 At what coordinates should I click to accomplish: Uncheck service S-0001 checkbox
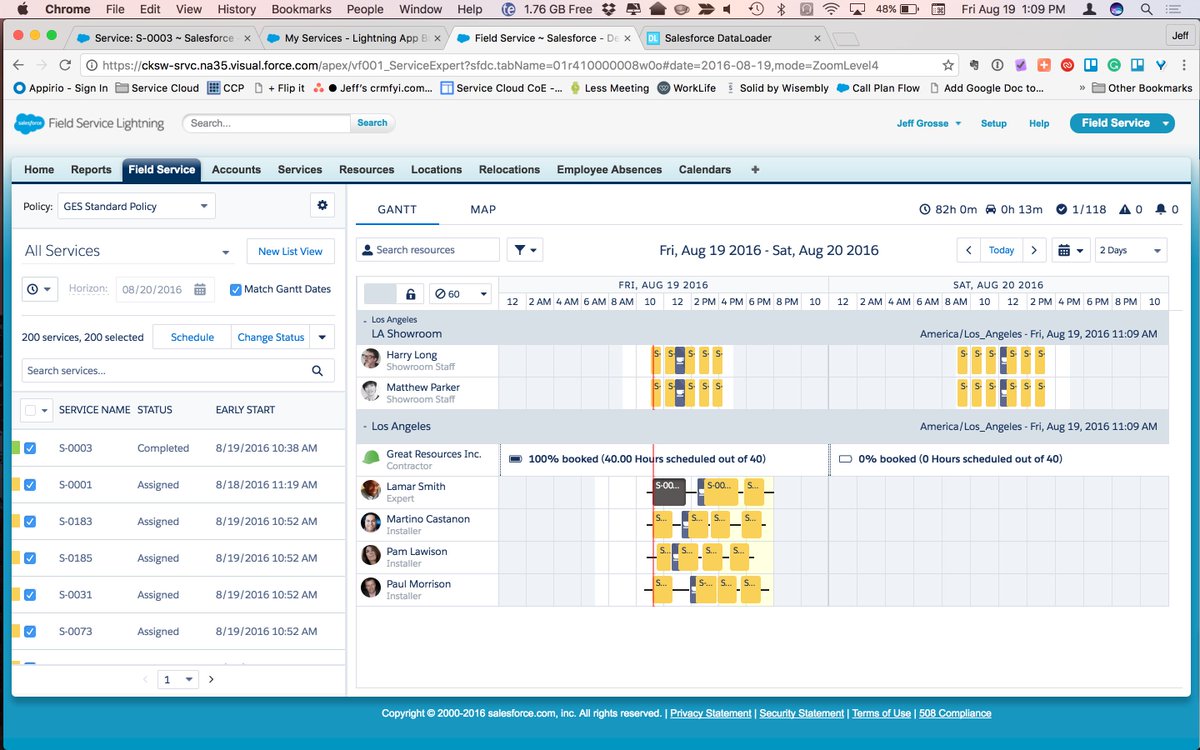pyautogui.click(x=30, y=485)
